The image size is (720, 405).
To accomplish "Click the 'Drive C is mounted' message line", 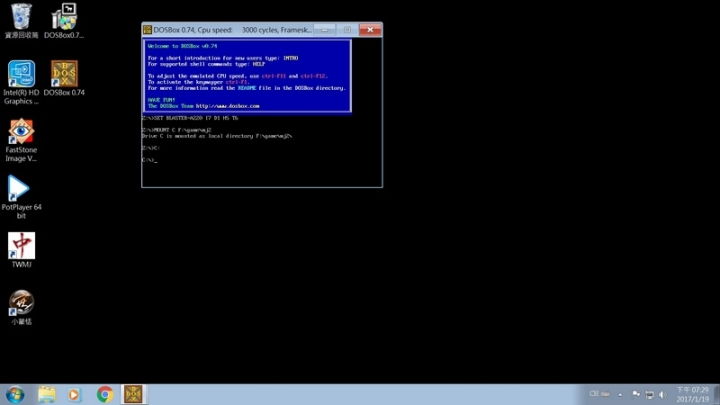I will click(217, 136).
